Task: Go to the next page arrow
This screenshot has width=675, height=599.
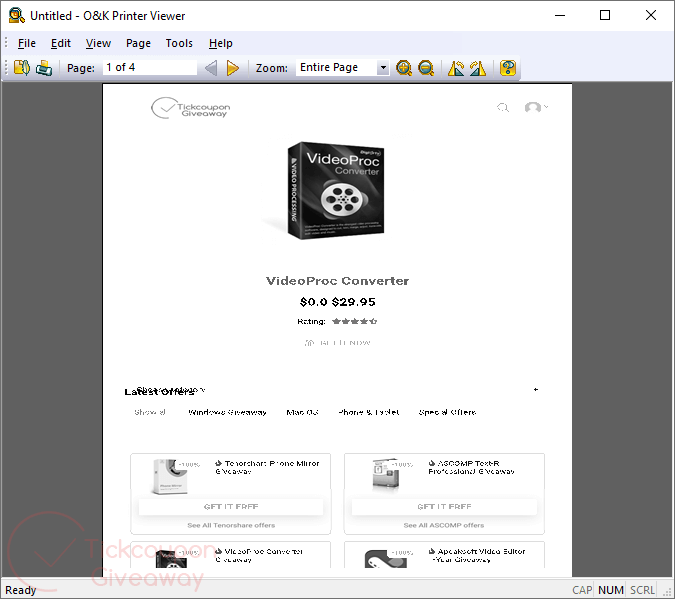Action: [233, 68]
